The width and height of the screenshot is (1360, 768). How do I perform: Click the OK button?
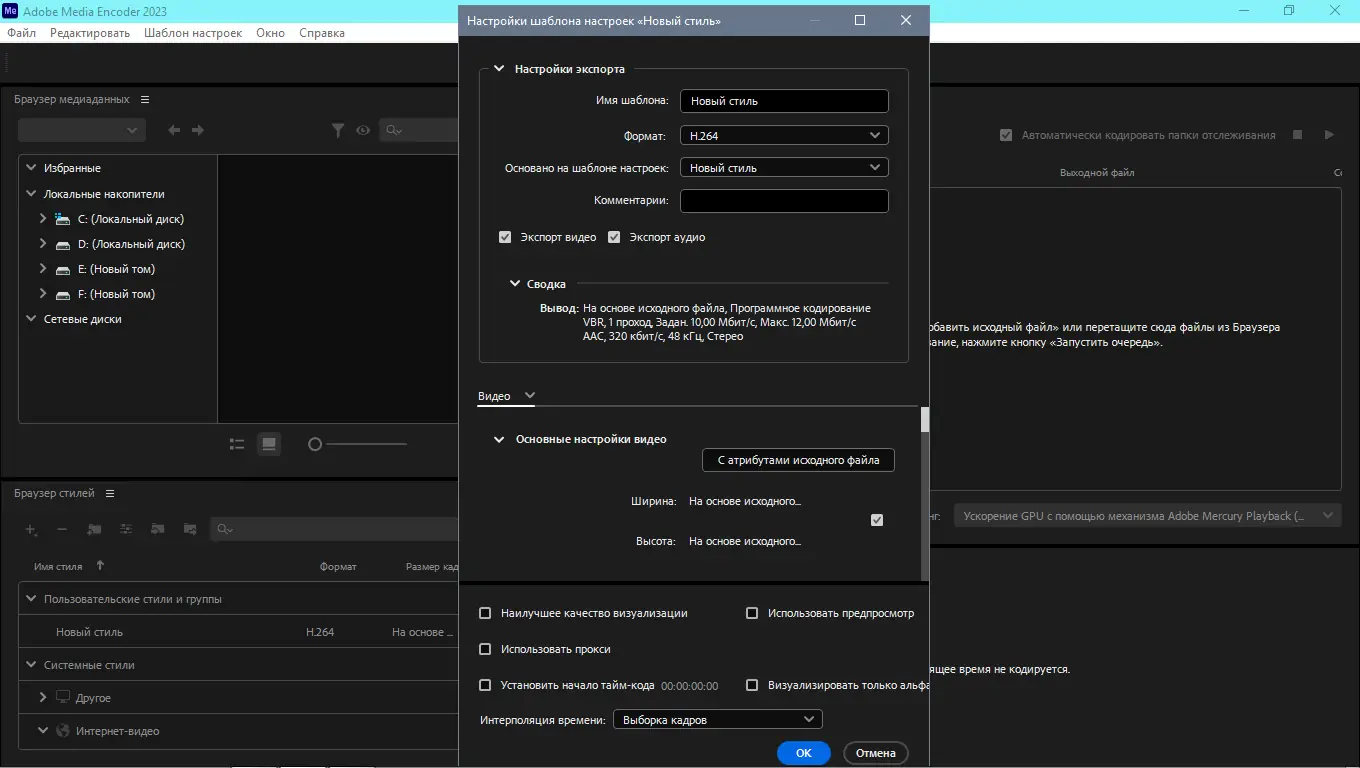[x=804, y=753]
